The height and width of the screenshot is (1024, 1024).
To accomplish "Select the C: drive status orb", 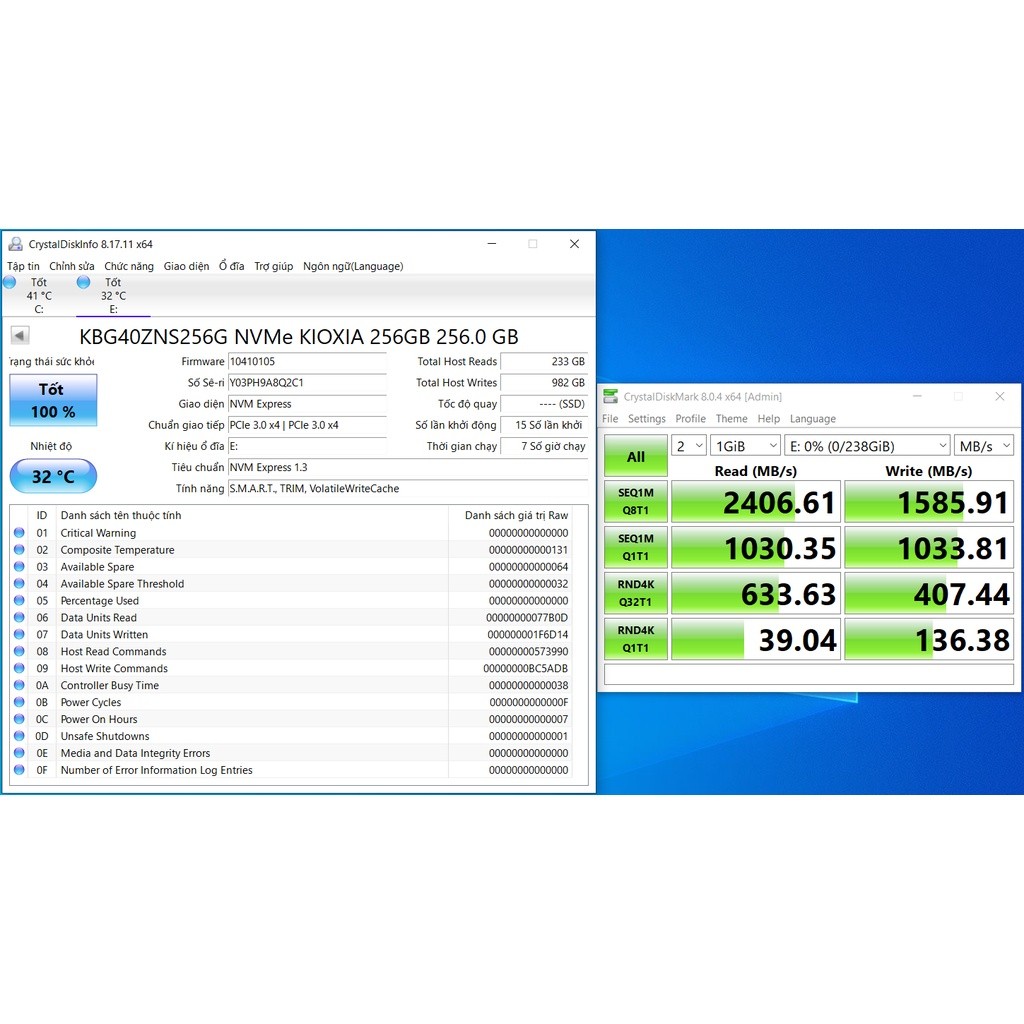I will tap(10, 282).
